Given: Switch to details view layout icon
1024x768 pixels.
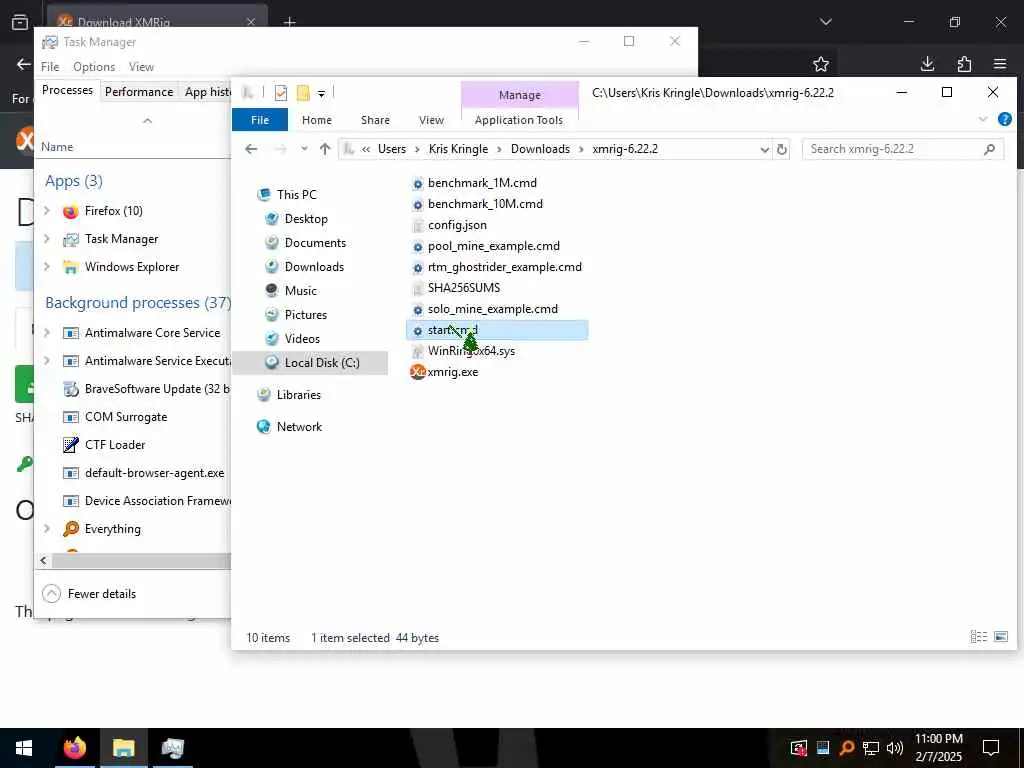Looking at the screenshot, I should click(978, 637).
